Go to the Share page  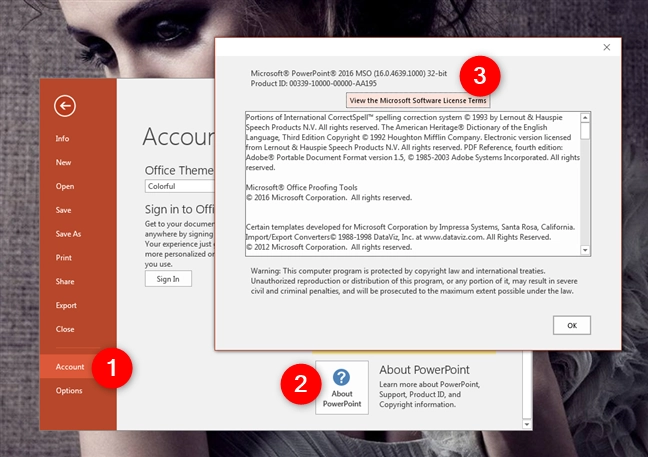65,281
